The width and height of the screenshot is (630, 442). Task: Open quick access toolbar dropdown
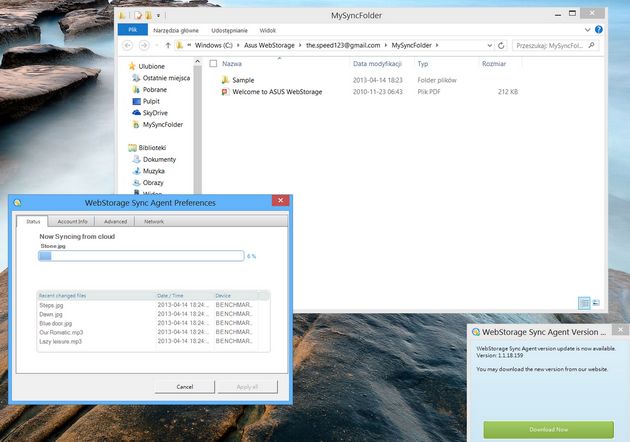click(158, 16)
